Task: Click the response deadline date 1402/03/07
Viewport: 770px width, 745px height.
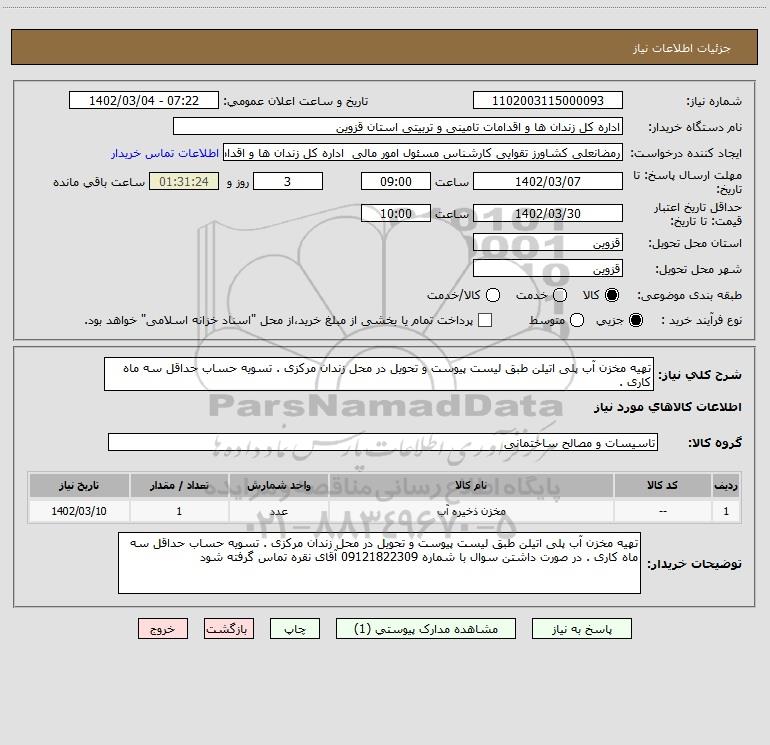Action: click(548, 181)
